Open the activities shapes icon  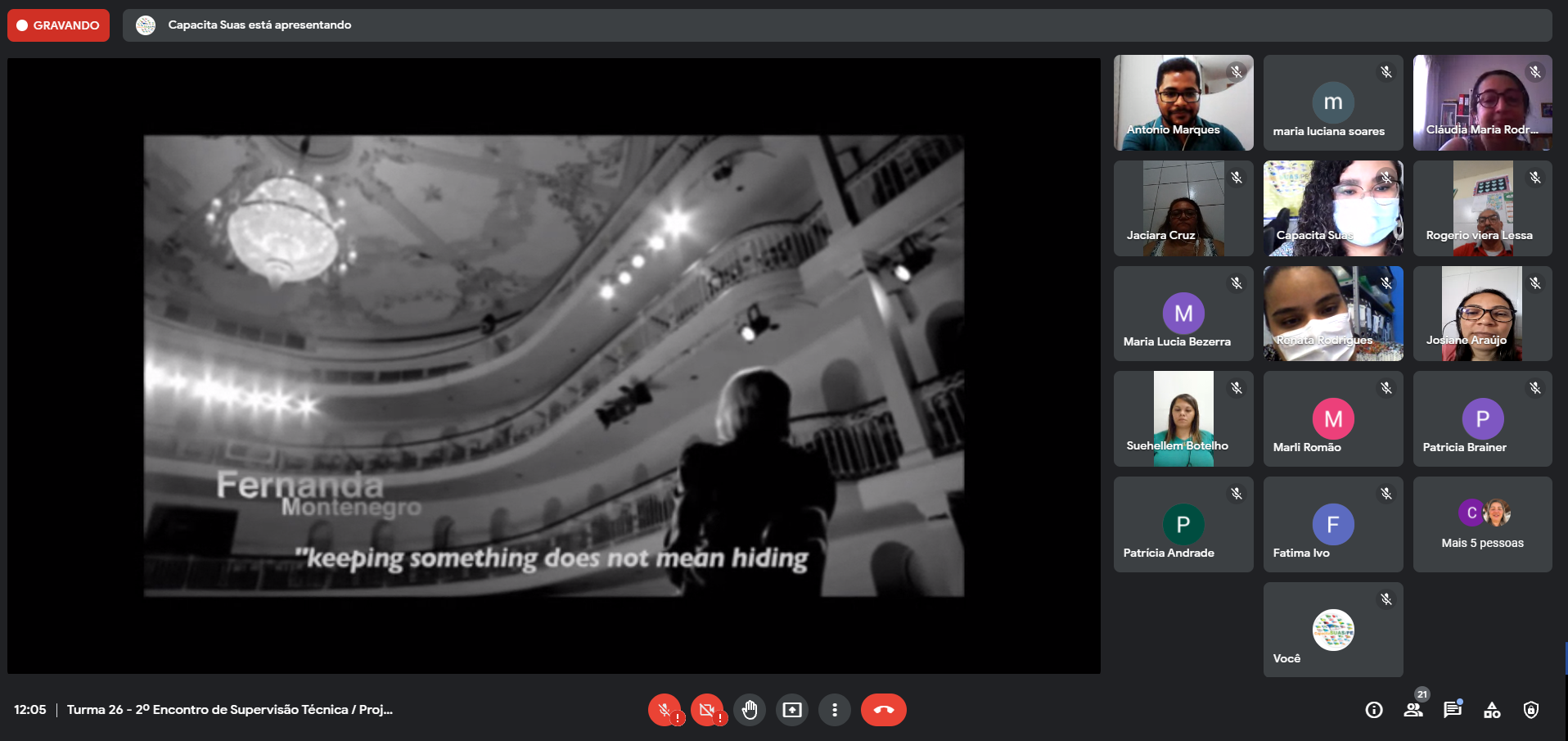1492,710
